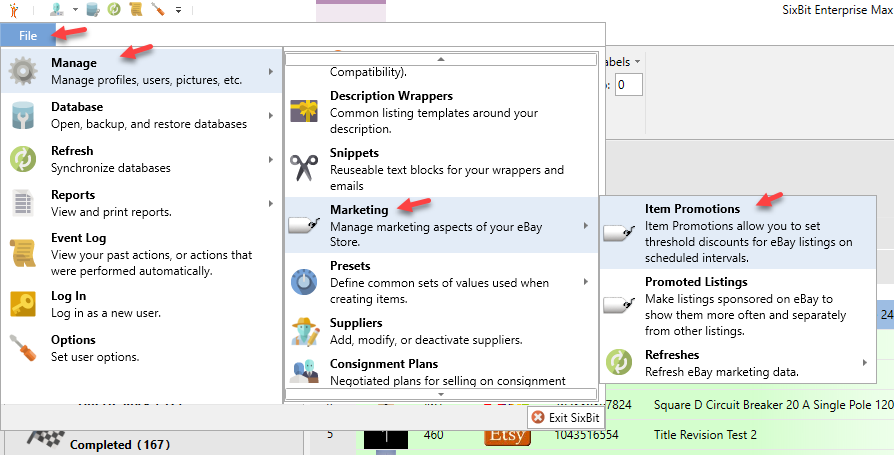Click the Reports document icon

pos(23,204)
